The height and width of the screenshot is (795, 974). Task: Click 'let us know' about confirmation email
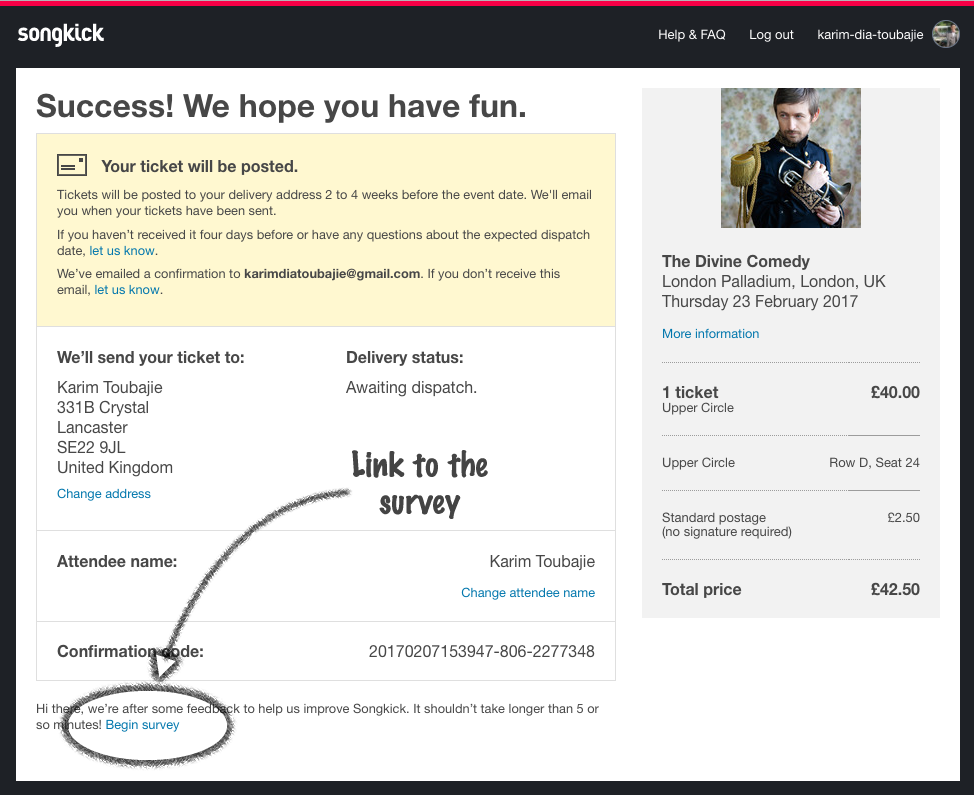tap(127, 290)
